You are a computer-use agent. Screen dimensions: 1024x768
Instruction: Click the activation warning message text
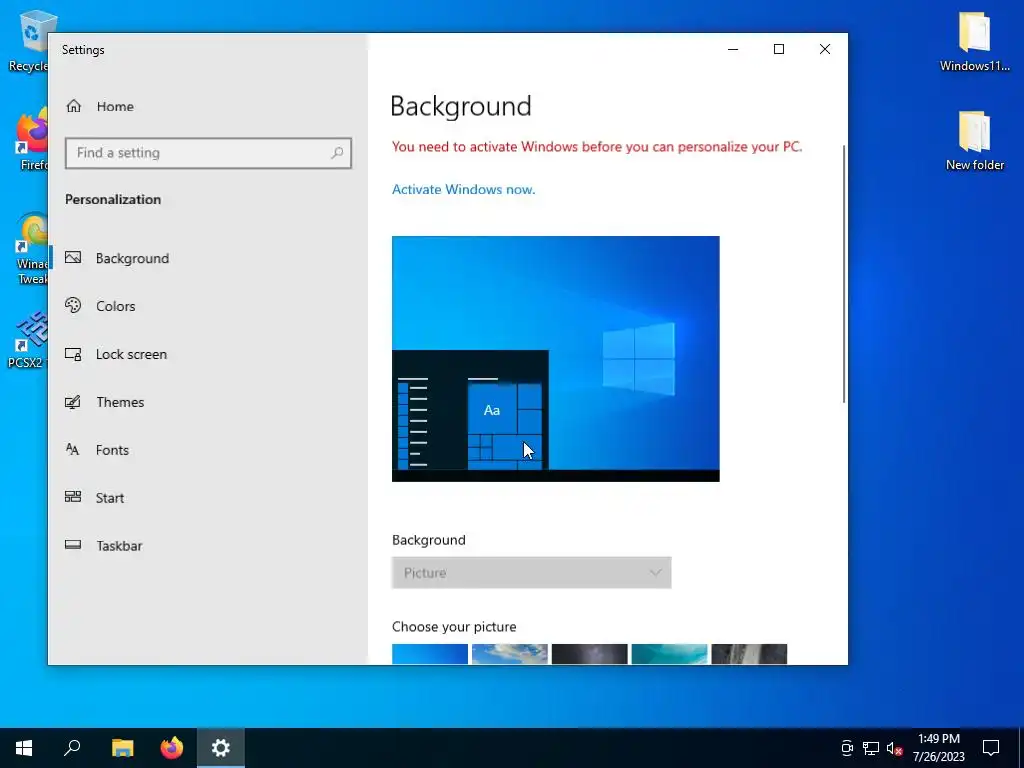597,146
